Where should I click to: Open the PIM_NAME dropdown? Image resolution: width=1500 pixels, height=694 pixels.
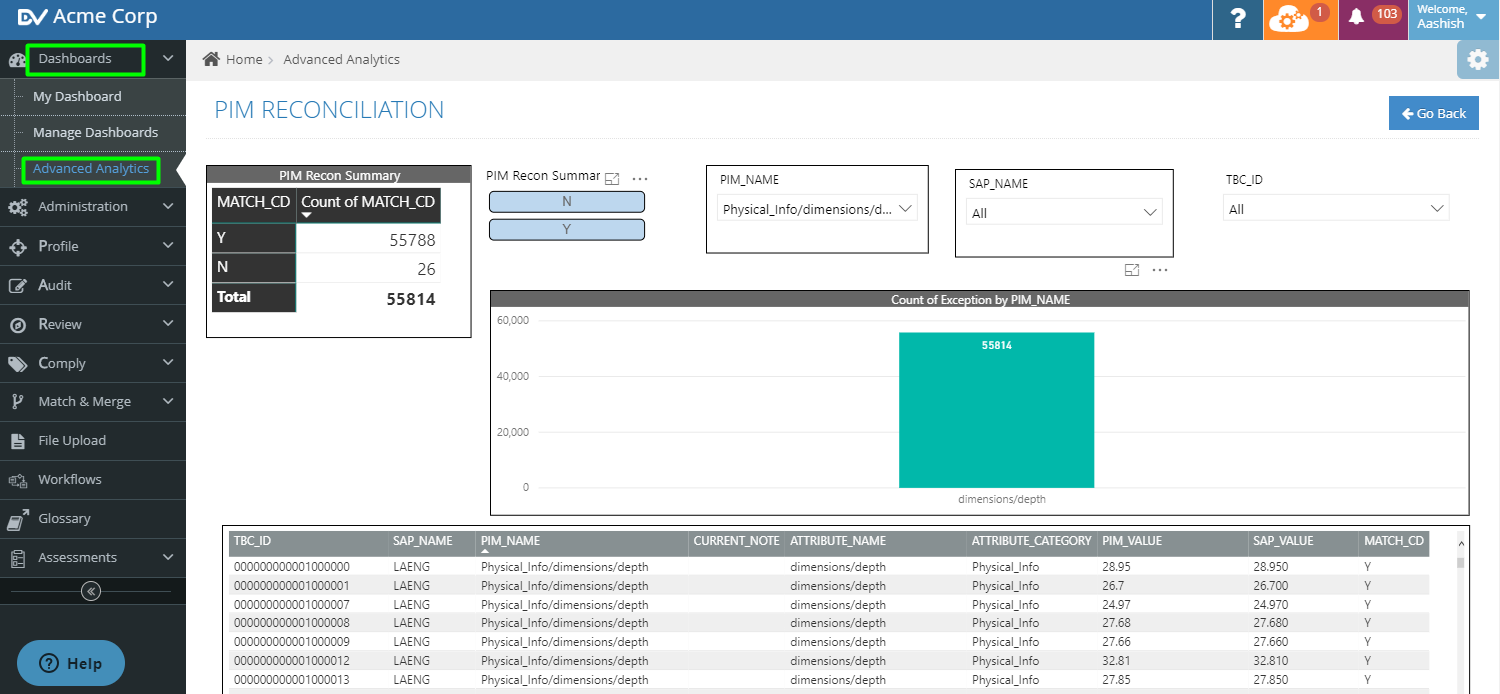pyautogui.click(x=817, y=209)
